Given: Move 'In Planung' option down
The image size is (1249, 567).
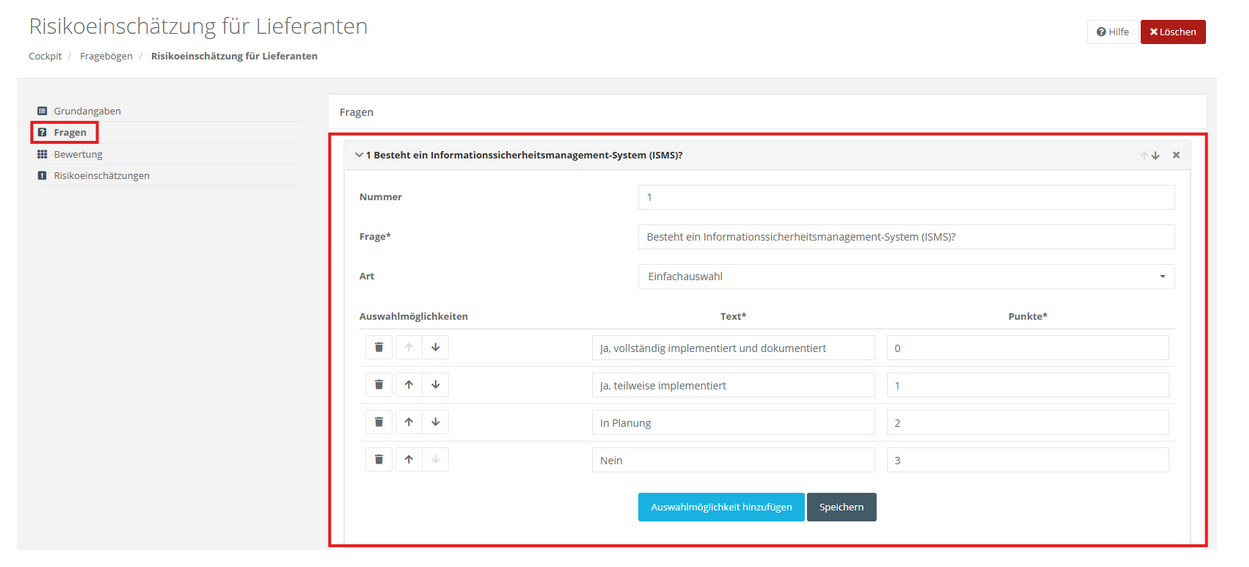Looking at the screenshot, I should [x=435, y=422].
